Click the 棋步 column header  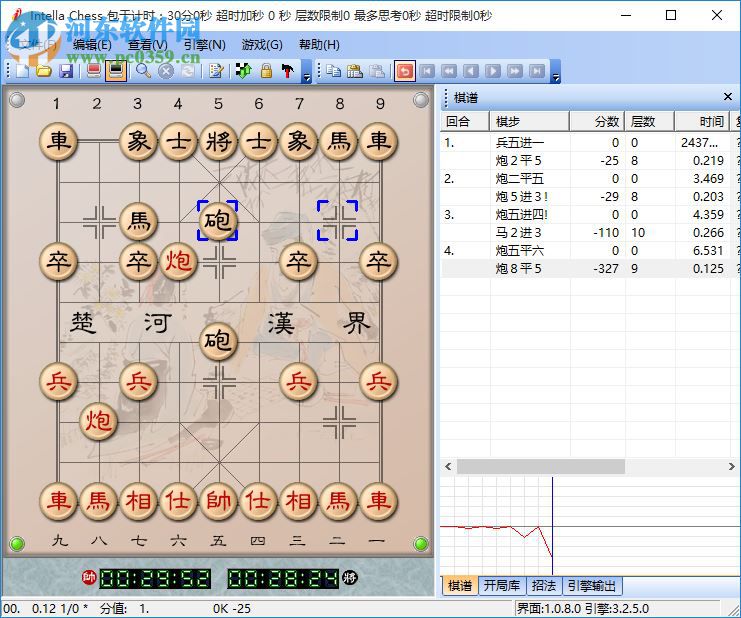529,121
